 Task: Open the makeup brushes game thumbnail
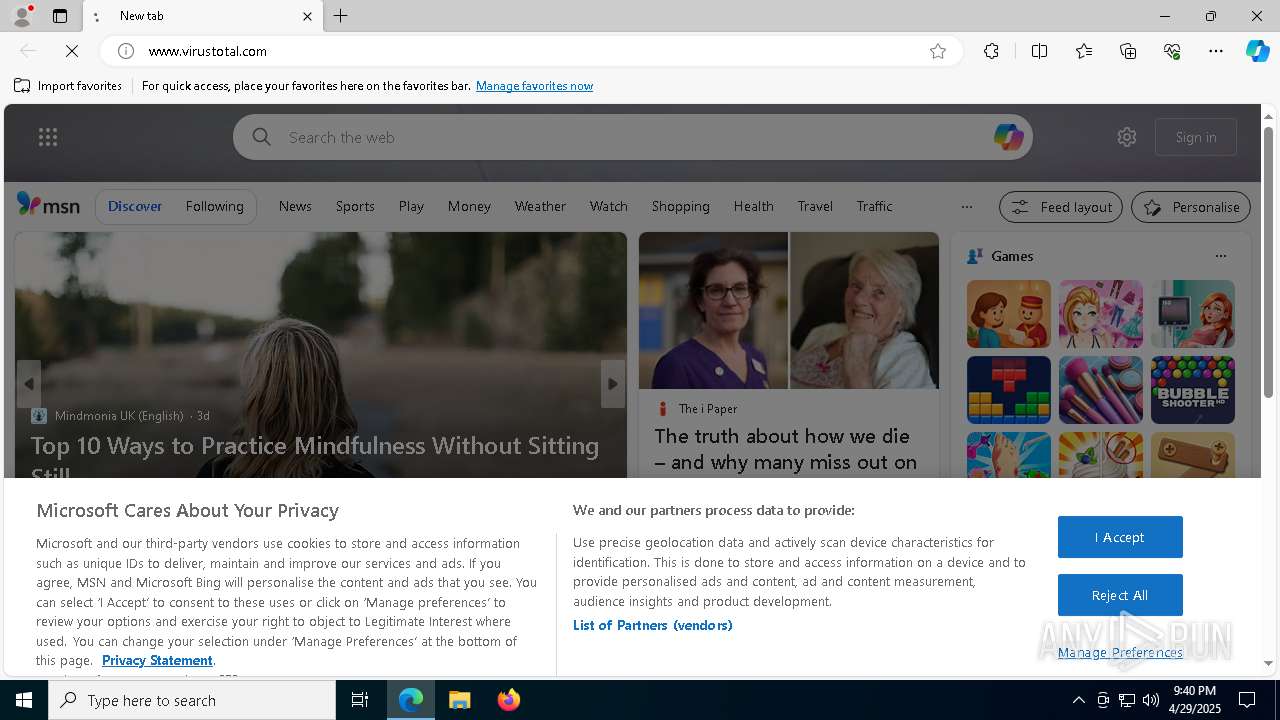[1101, 390]
